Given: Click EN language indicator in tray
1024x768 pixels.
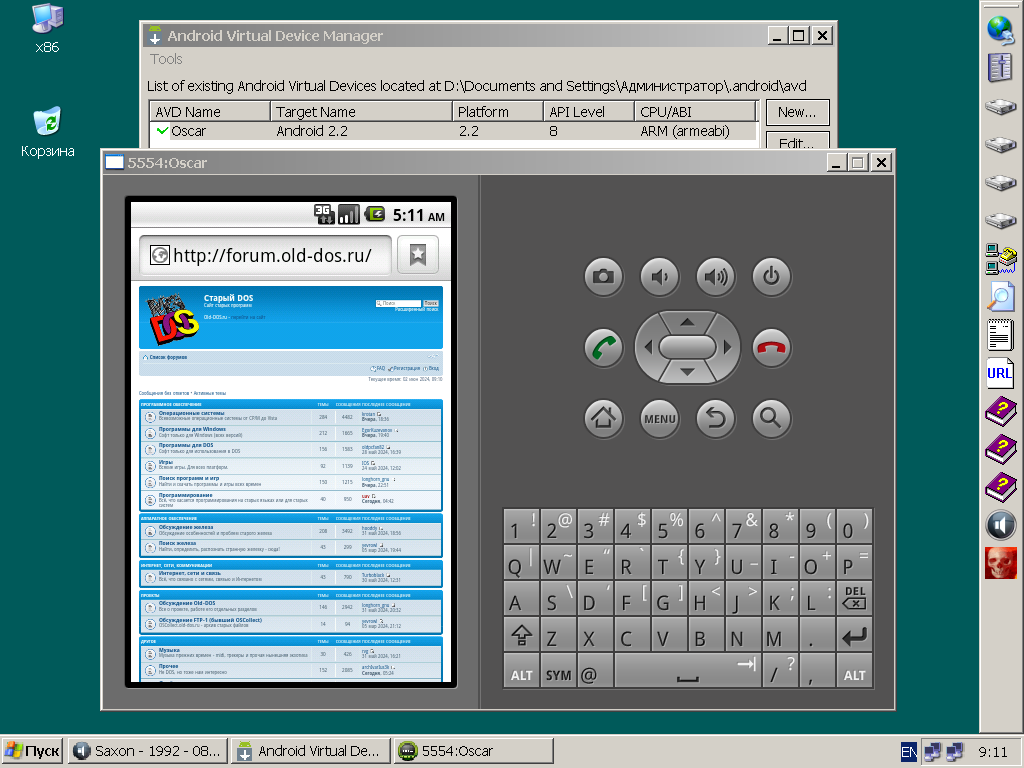Looking at the screenshot, I should [x=908, y=752].
